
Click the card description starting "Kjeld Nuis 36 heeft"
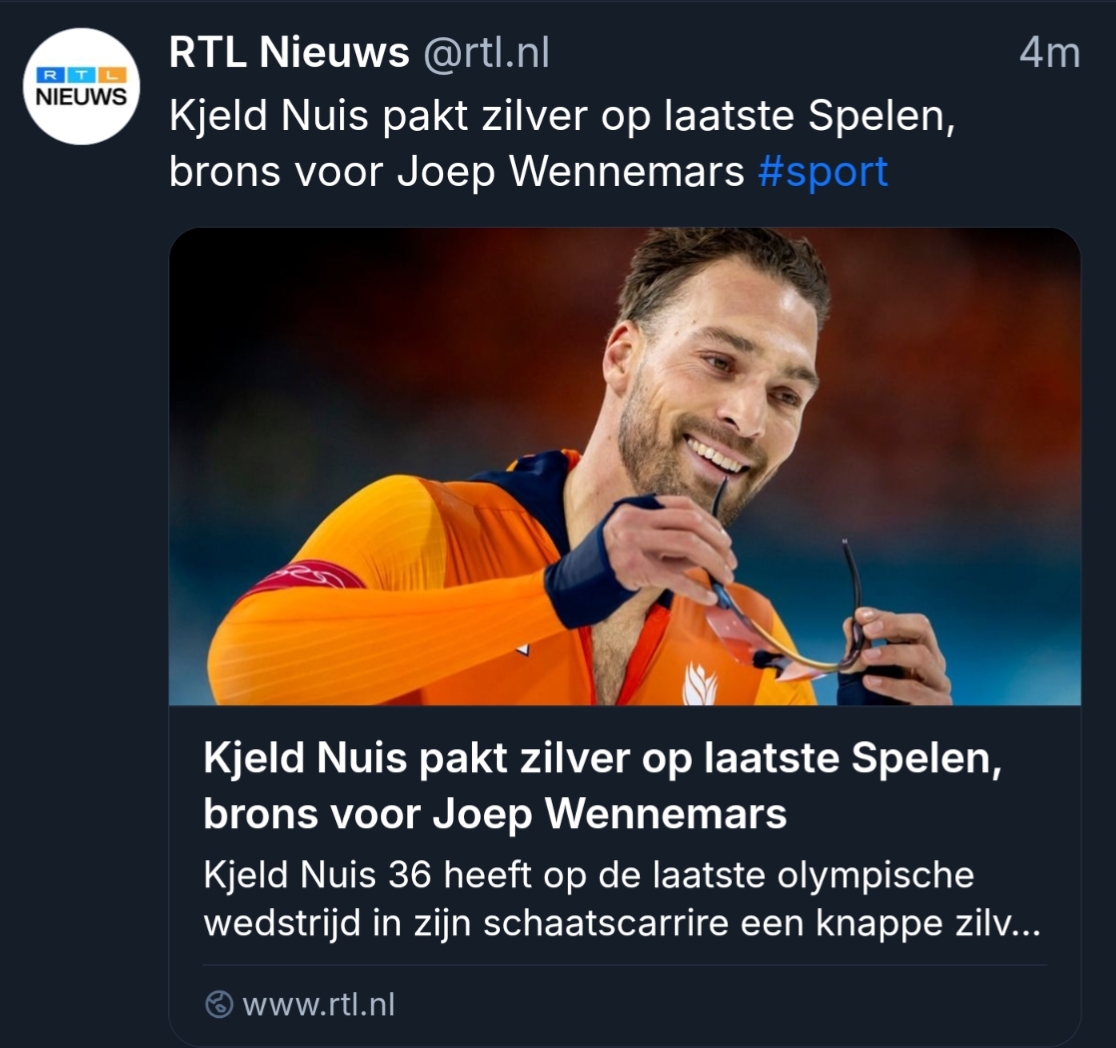coord(588,876)
